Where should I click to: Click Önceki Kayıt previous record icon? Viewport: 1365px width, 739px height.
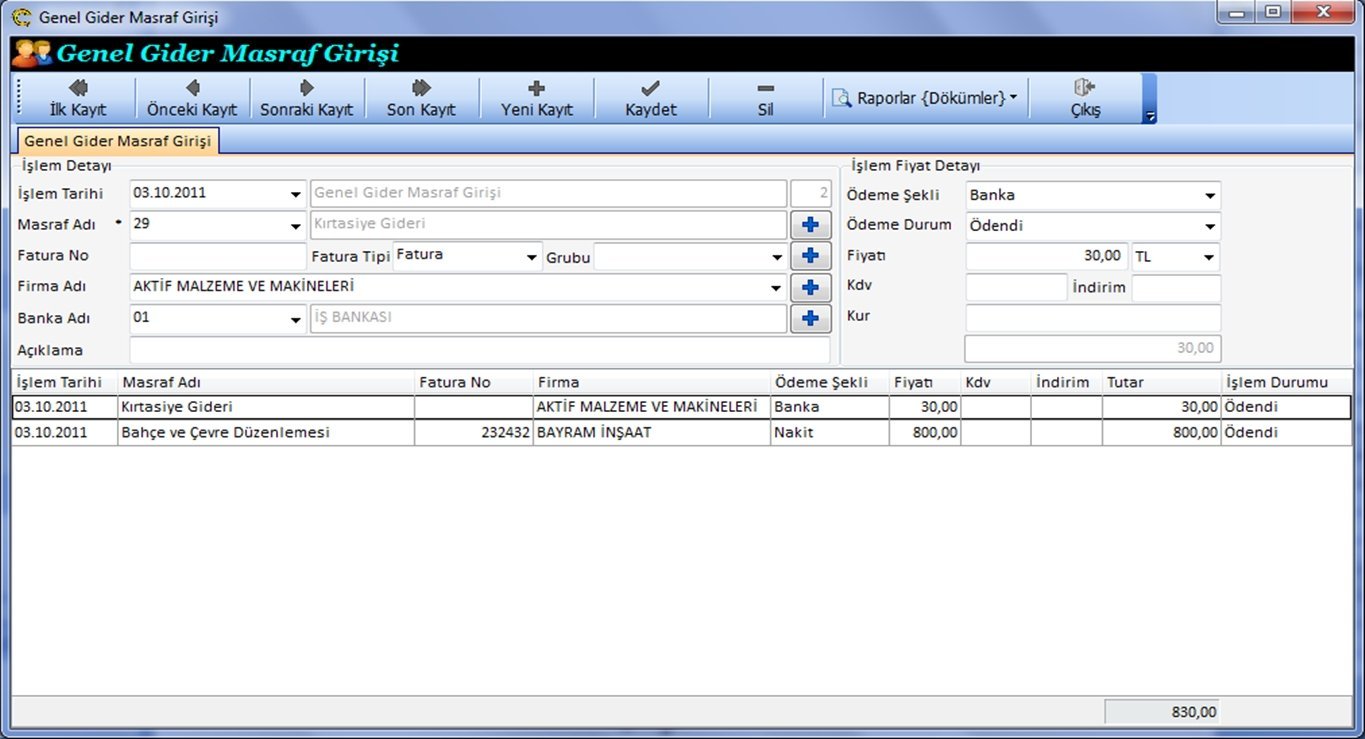click(192, 89)
